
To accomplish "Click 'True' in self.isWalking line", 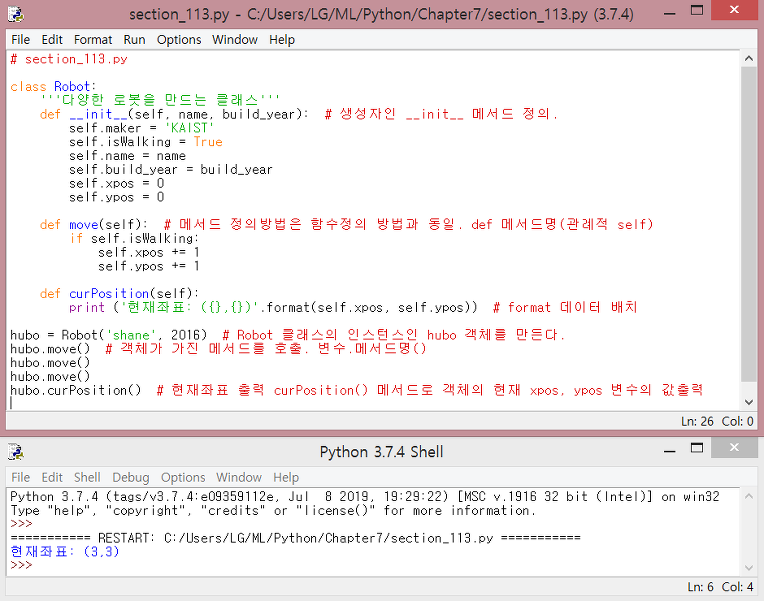I will tap(208, 142).
